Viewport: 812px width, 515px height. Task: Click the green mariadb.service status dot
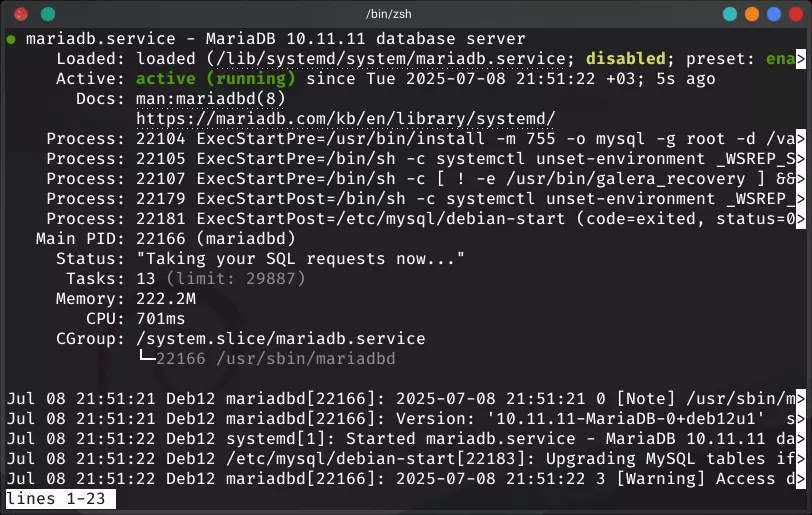point(11,39)
